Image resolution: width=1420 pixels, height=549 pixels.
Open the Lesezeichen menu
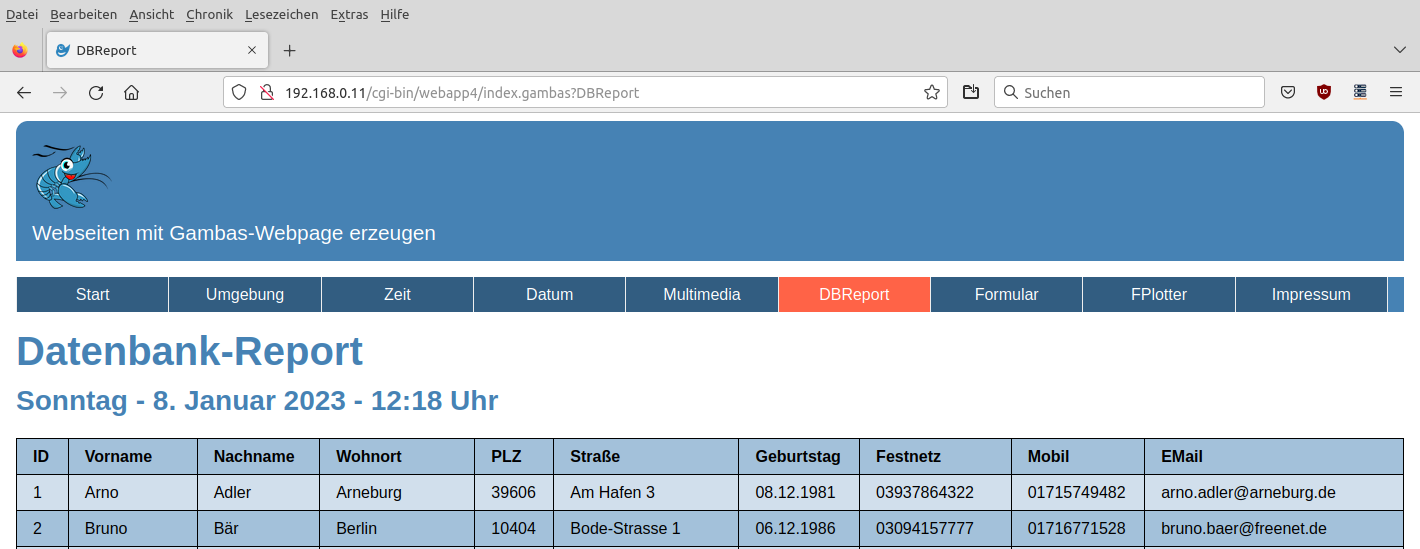(x=281, y=14)
